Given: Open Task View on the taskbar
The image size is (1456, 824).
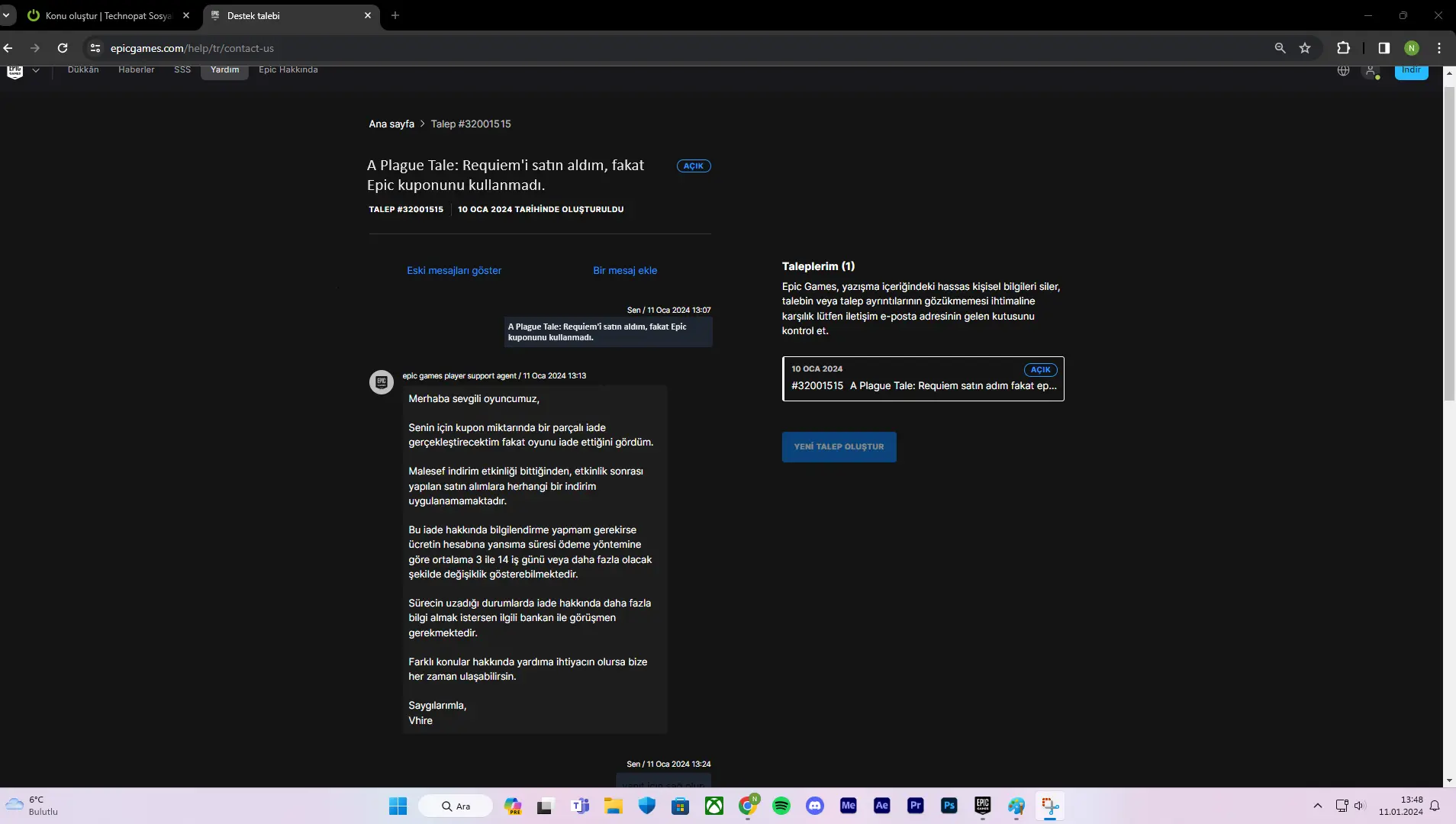Looking at the screenshot, I should click(x=545, y=806).
